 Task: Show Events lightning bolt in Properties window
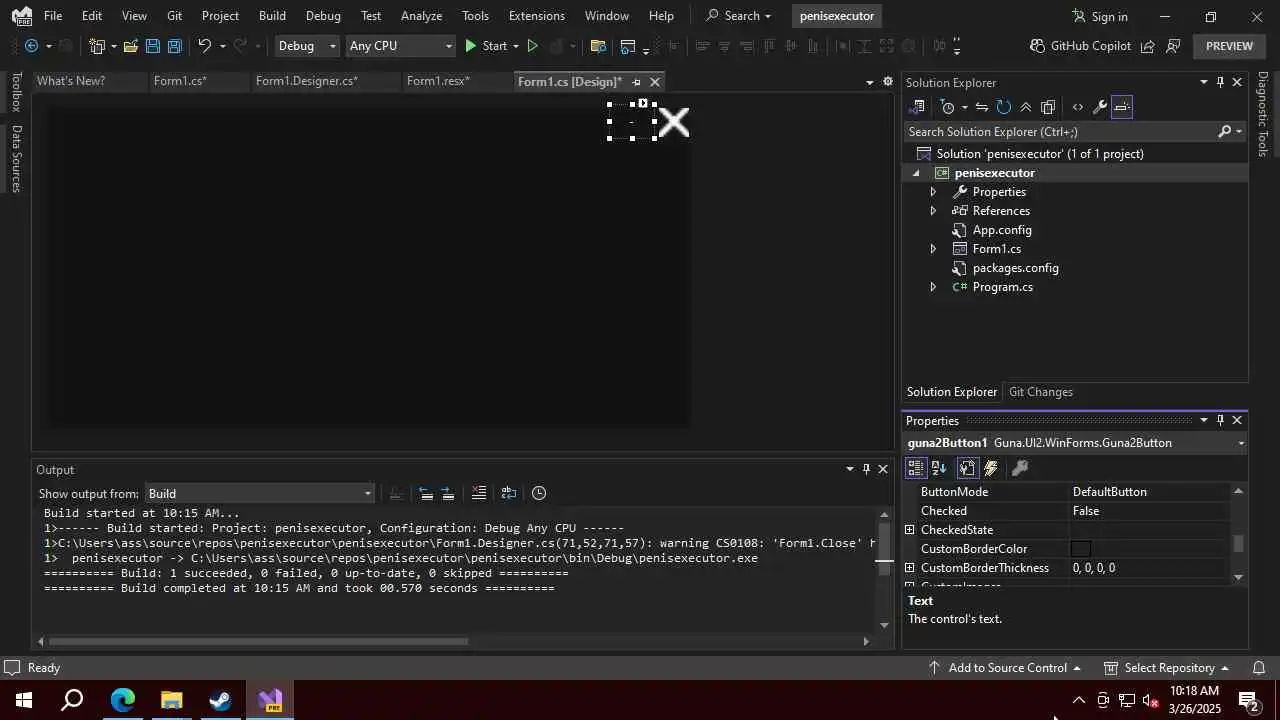point(991,468)
